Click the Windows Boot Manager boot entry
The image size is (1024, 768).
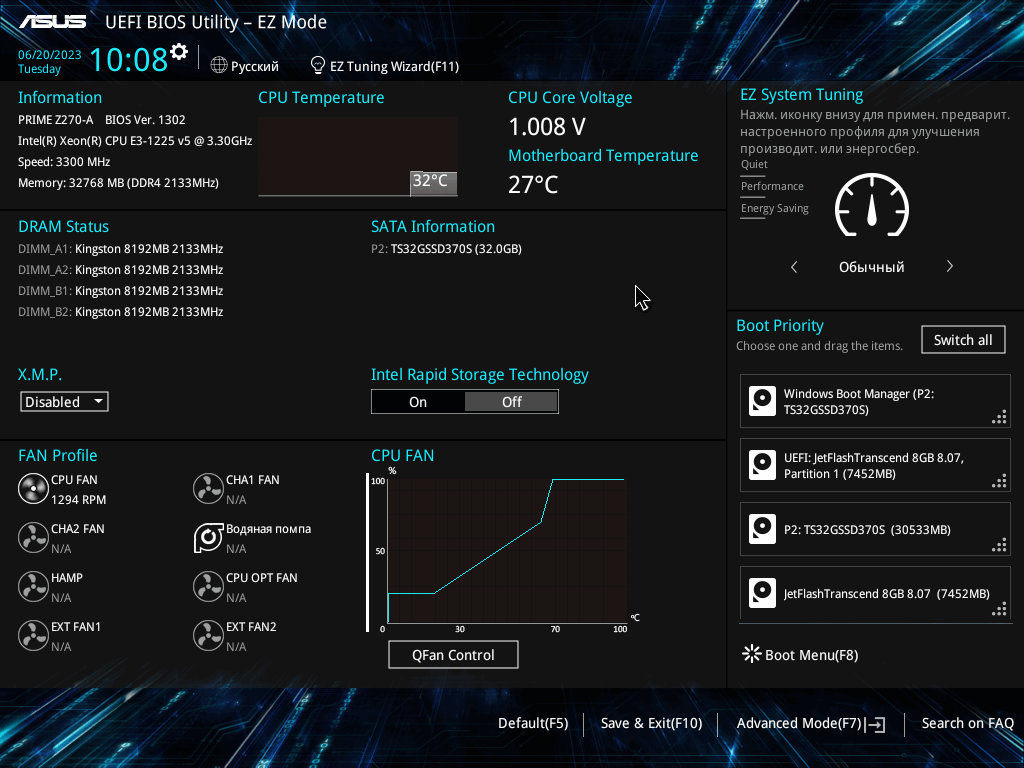tap(875, 401)
